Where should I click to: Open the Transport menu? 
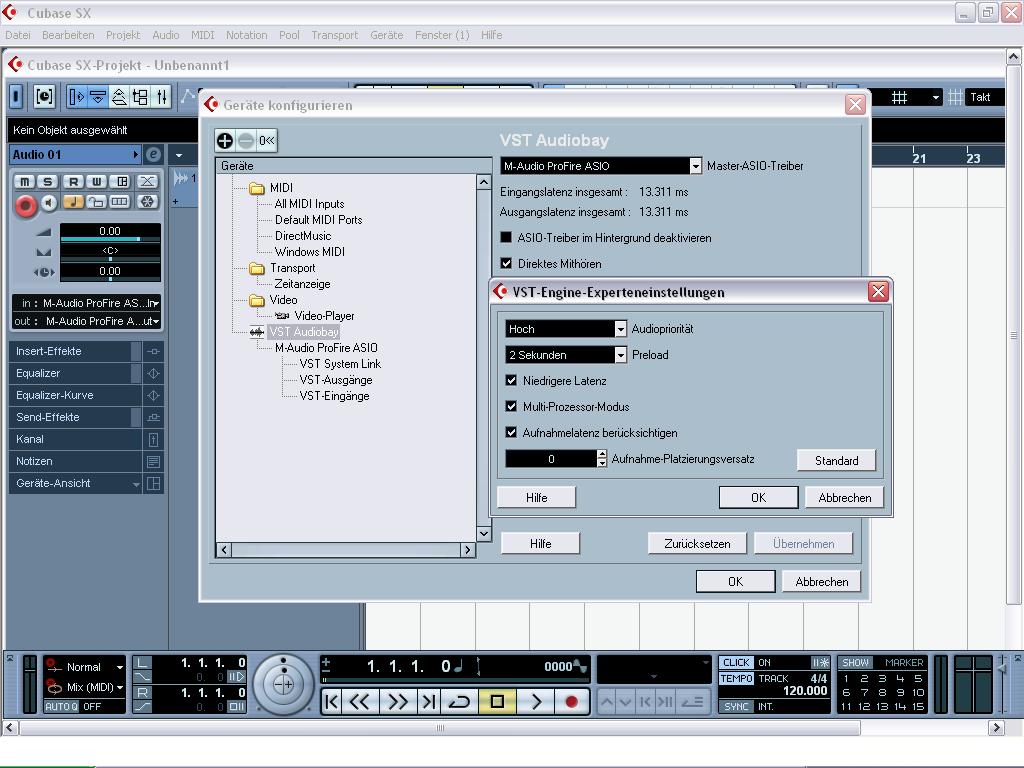tap(334, 35)
